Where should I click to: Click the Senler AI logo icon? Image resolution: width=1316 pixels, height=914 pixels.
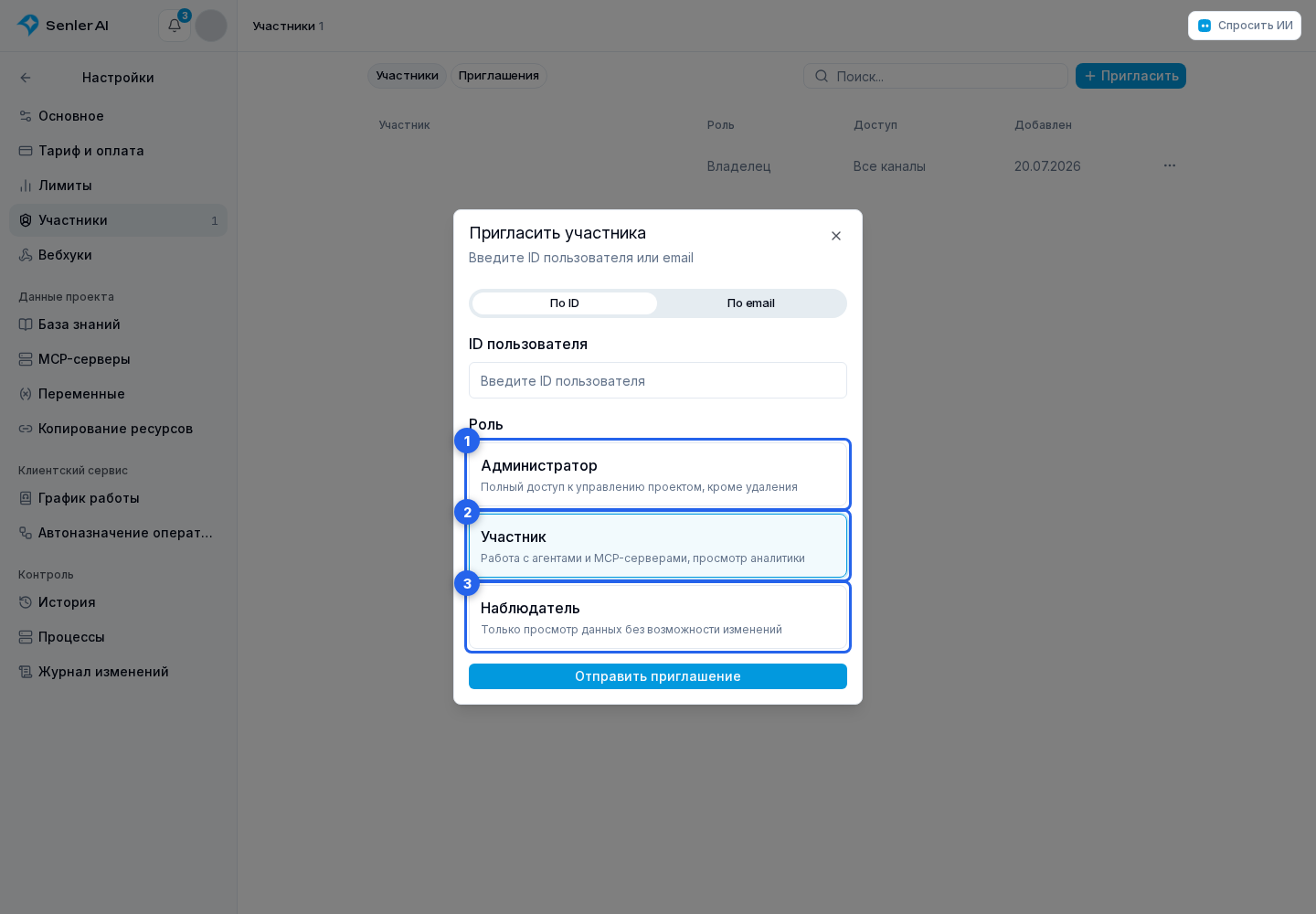(28, 25)
